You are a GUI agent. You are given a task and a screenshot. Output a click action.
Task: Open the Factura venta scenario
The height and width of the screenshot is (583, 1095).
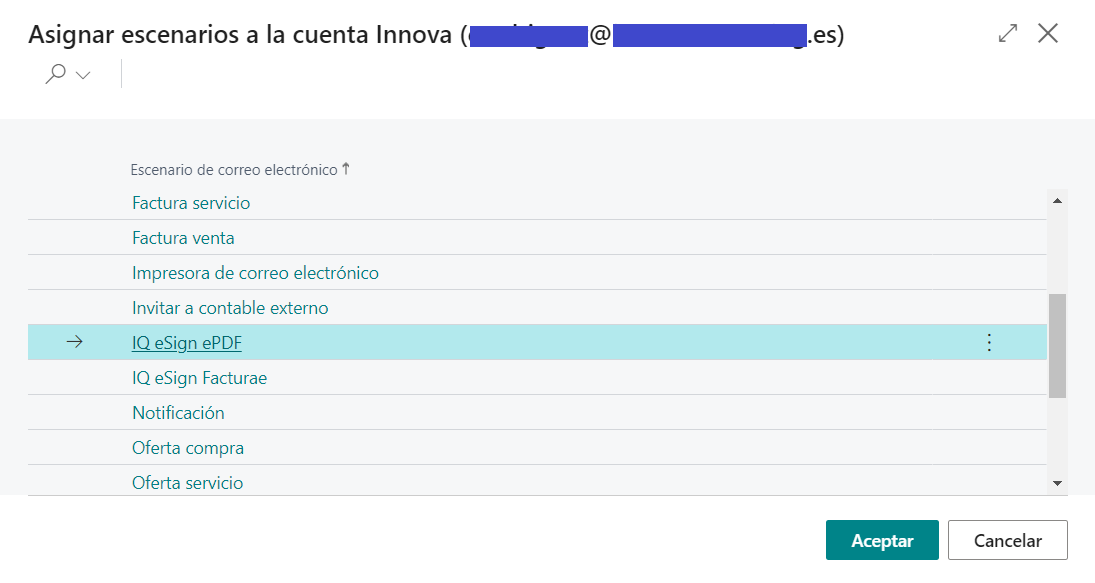coord(186,237)
